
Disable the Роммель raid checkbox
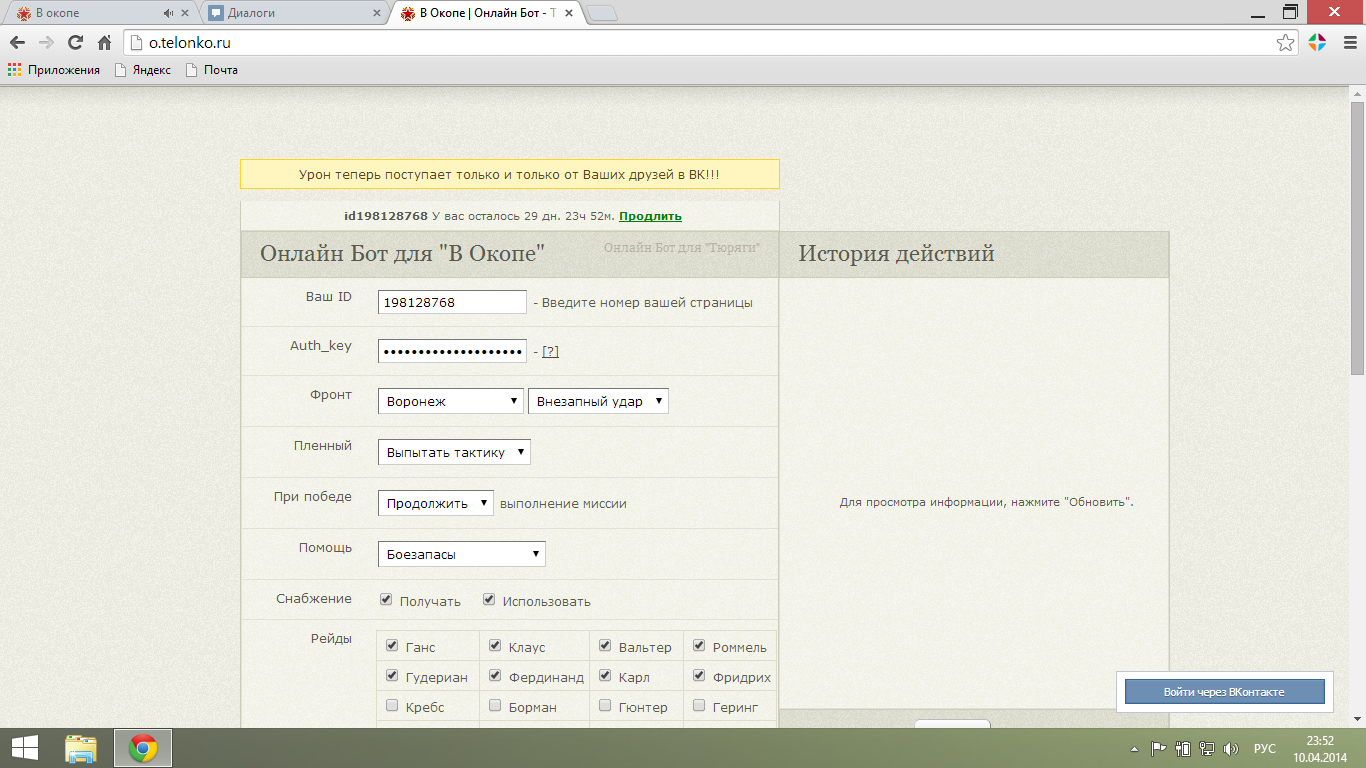[x=699, y=646]
